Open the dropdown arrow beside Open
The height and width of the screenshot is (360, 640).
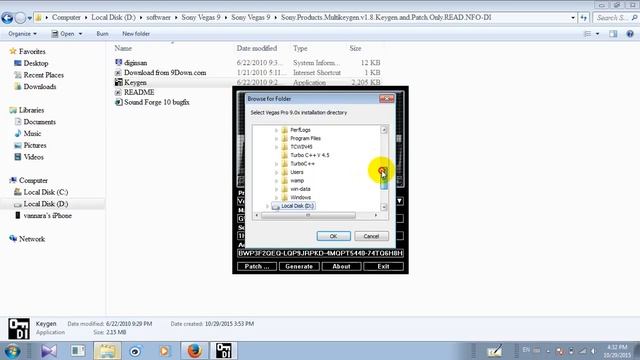click(x=80, y=33)
